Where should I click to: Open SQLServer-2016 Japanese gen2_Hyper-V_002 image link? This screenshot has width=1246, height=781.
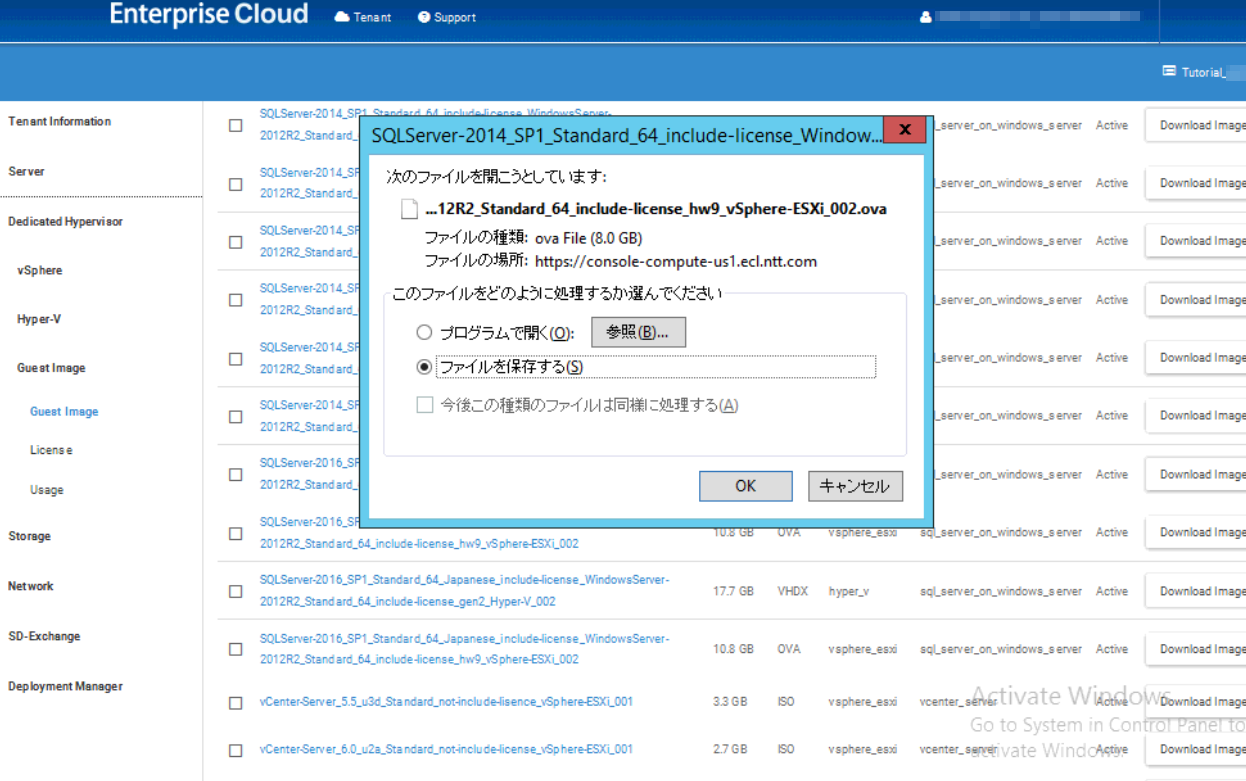(465, 591)
